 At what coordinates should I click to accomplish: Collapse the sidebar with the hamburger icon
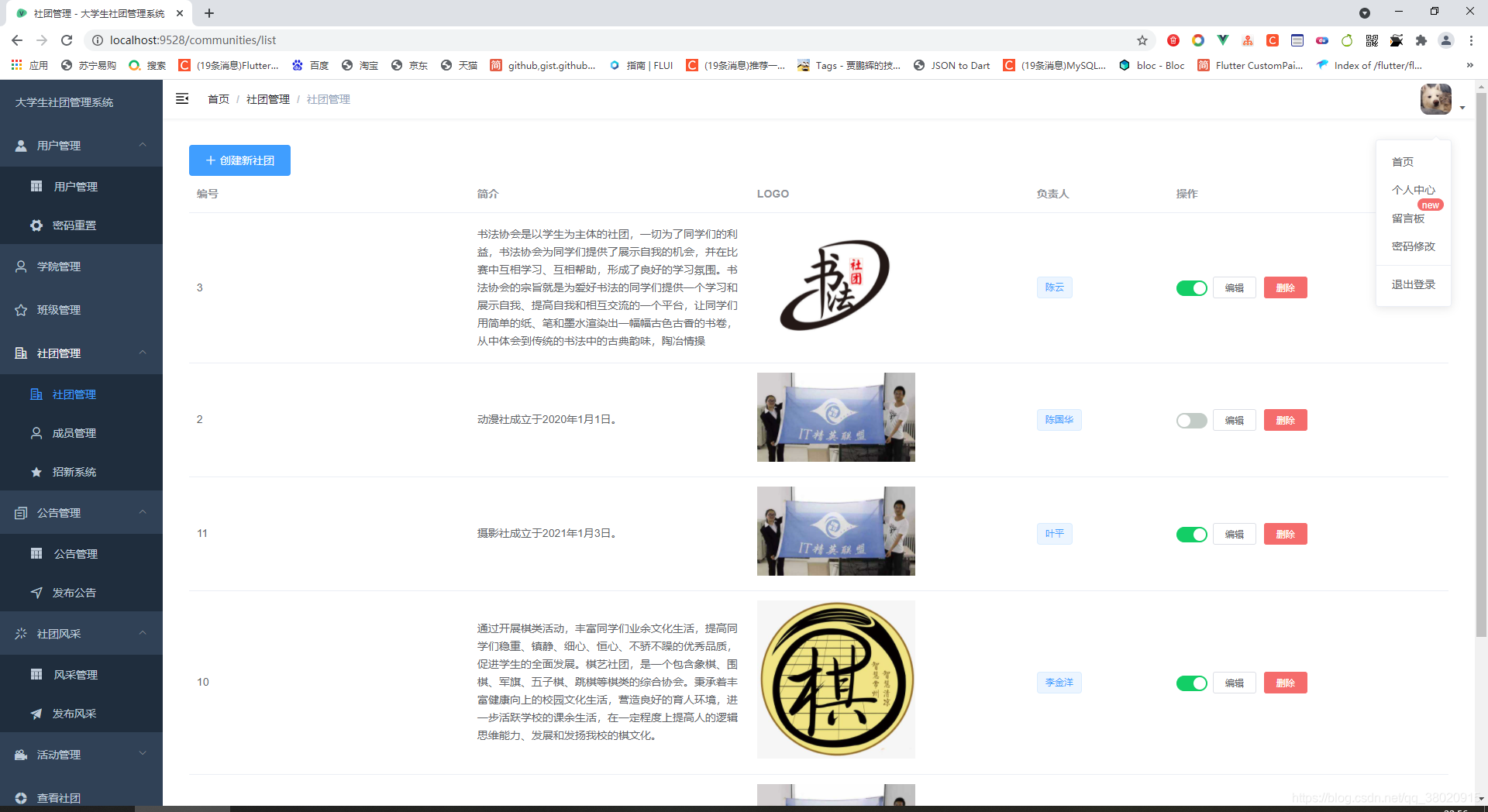tap(182, 99)
